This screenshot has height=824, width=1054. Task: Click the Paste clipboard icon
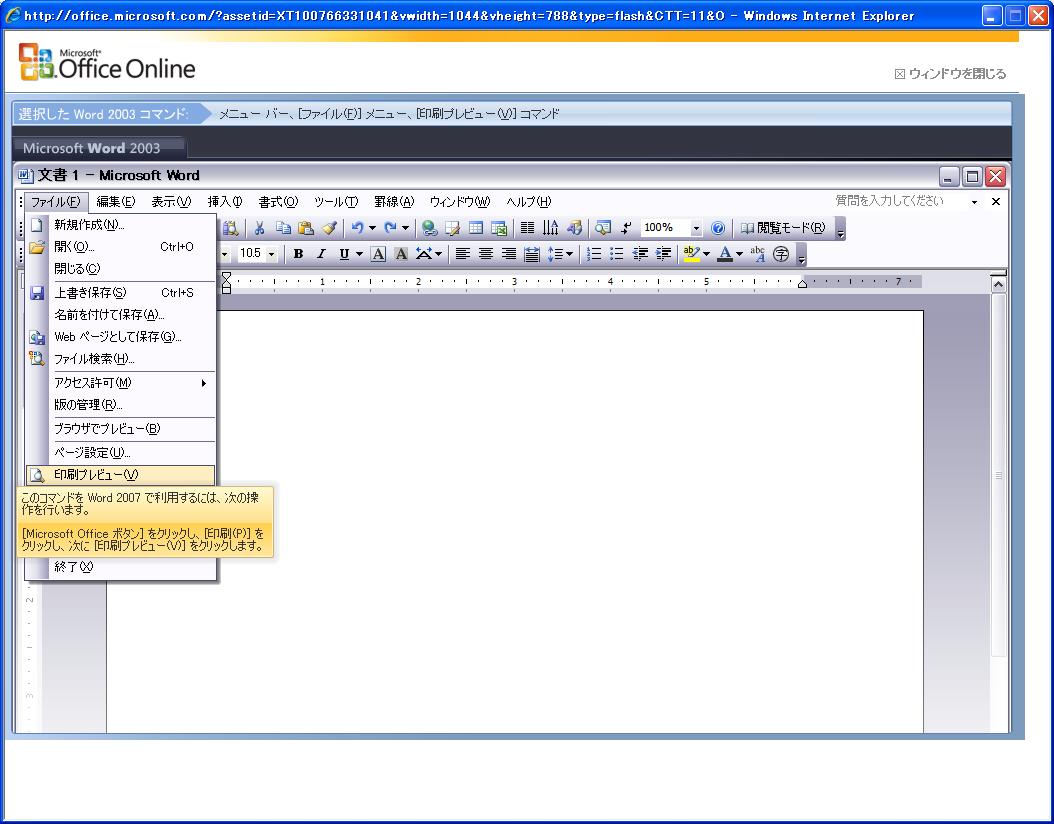click(306, 228)
